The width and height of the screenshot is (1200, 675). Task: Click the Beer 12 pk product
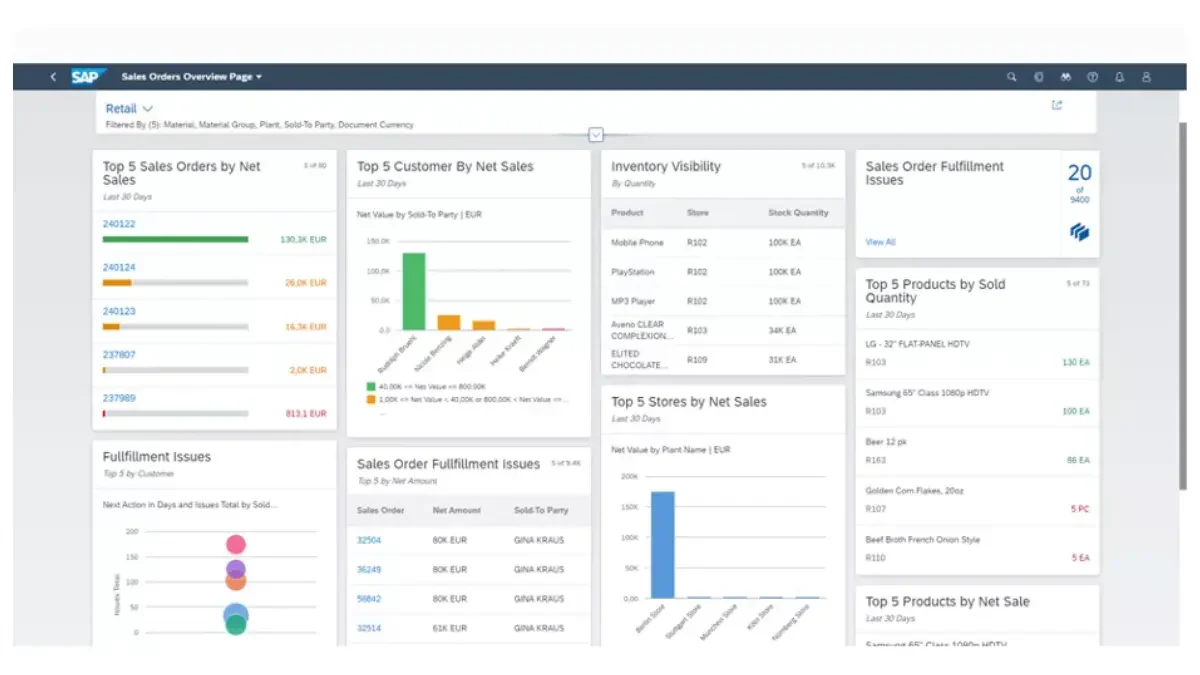pos(977,451)
